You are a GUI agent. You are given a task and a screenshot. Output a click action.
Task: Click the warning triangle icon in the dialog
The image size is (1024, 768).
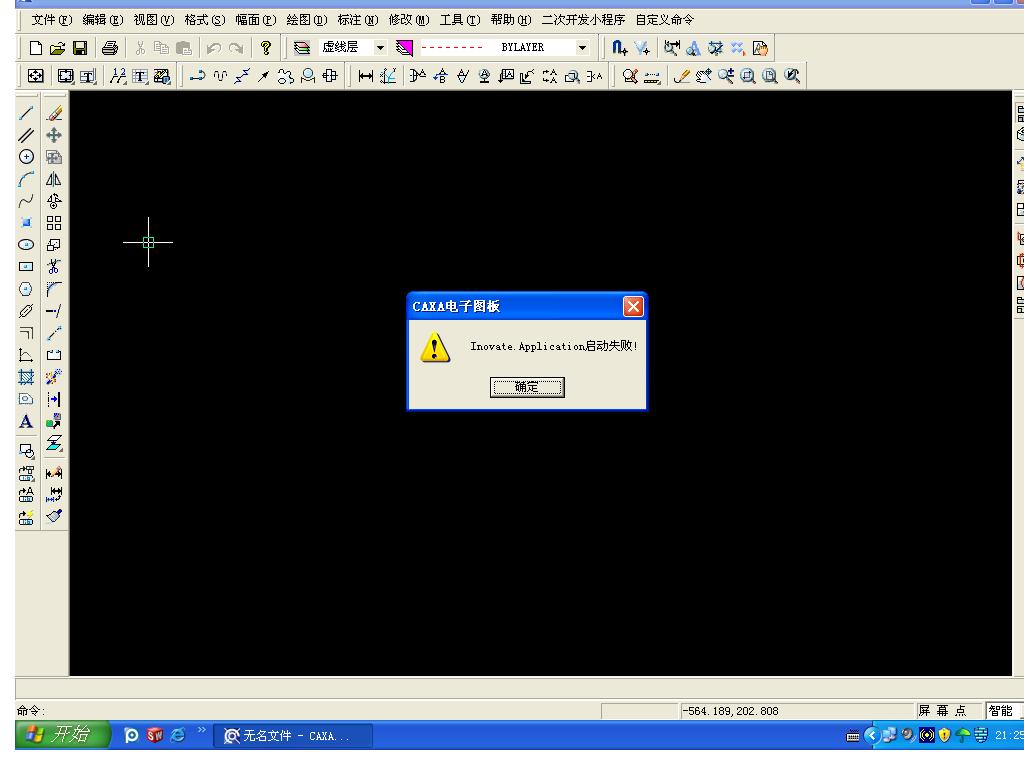tap(435, 347)
